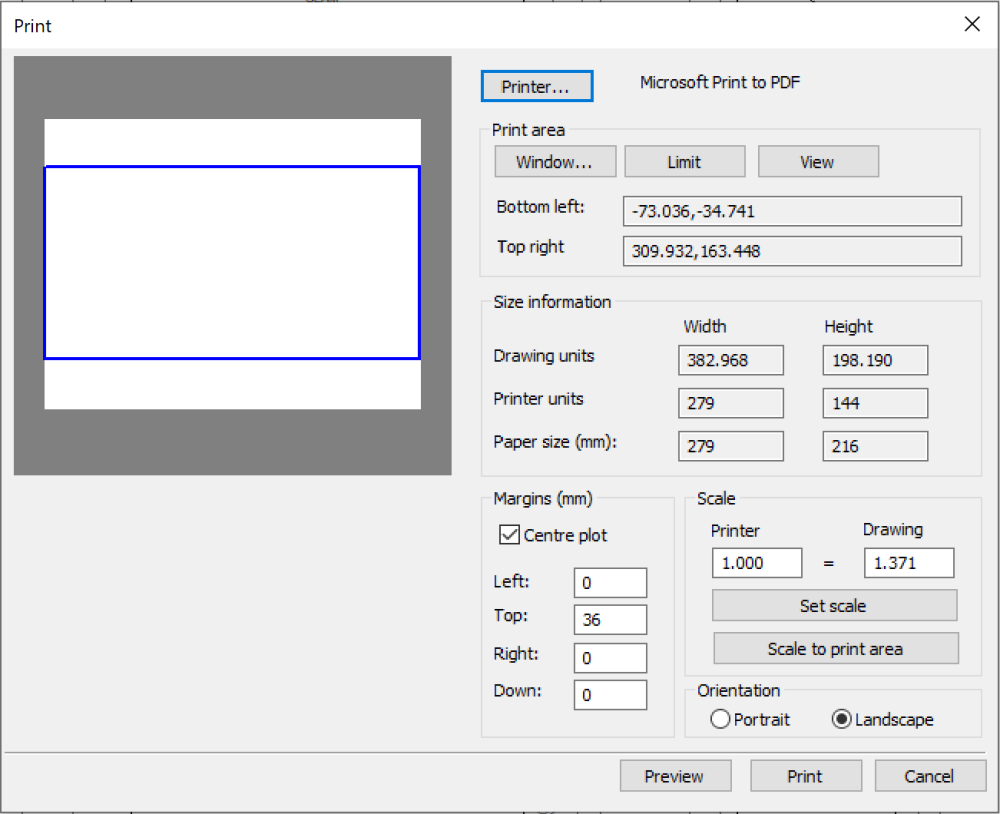Click the Set scale button
This screenshot has width=1000, height=814.
834,605
